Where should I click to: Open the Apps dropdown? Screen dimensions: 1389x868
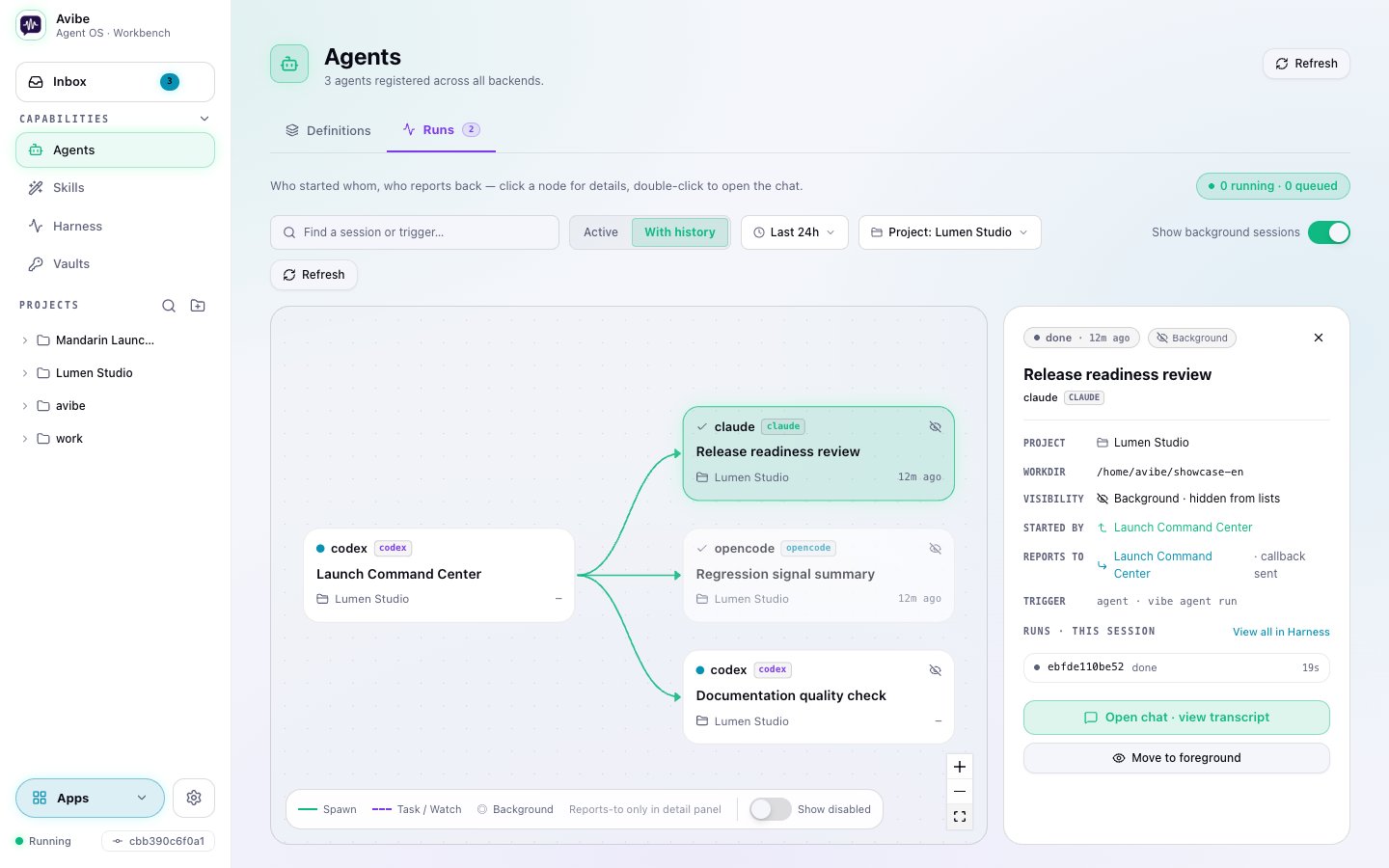90,798
